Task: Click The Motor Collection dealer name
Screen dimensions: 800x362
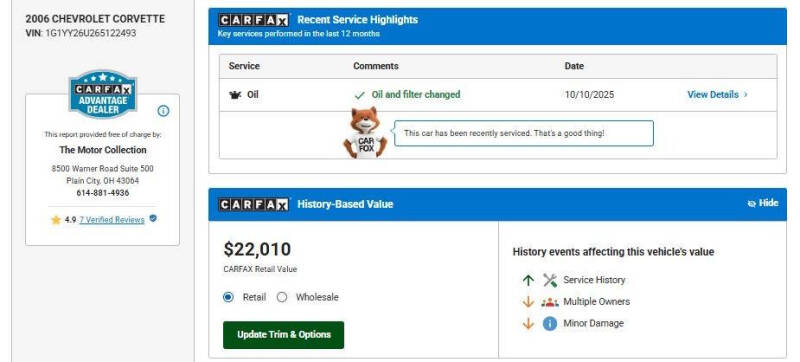Action: pos(103,150)
